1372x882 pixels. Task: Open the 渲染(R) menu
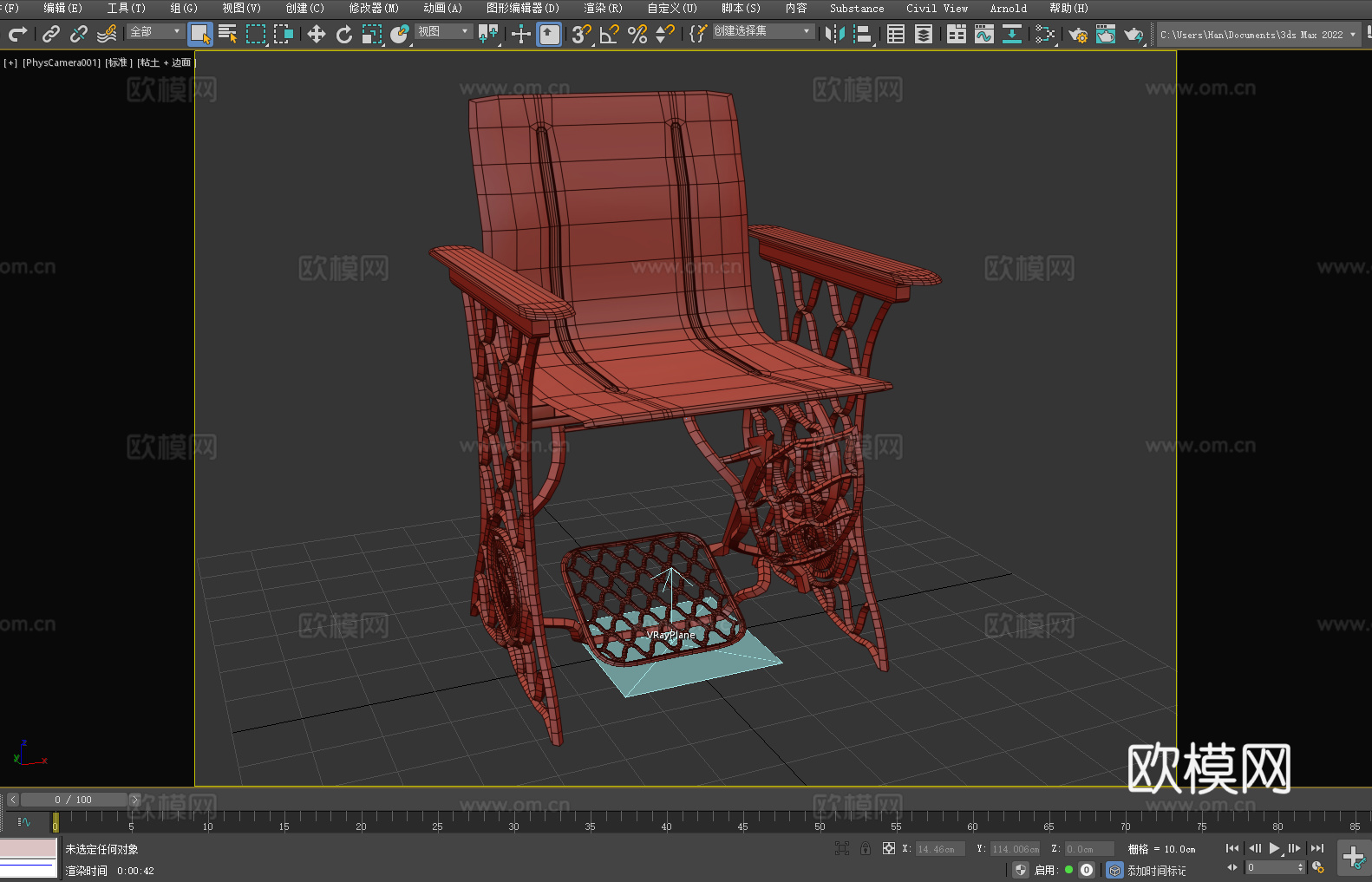pyautogui.click(x=603, y=9)
